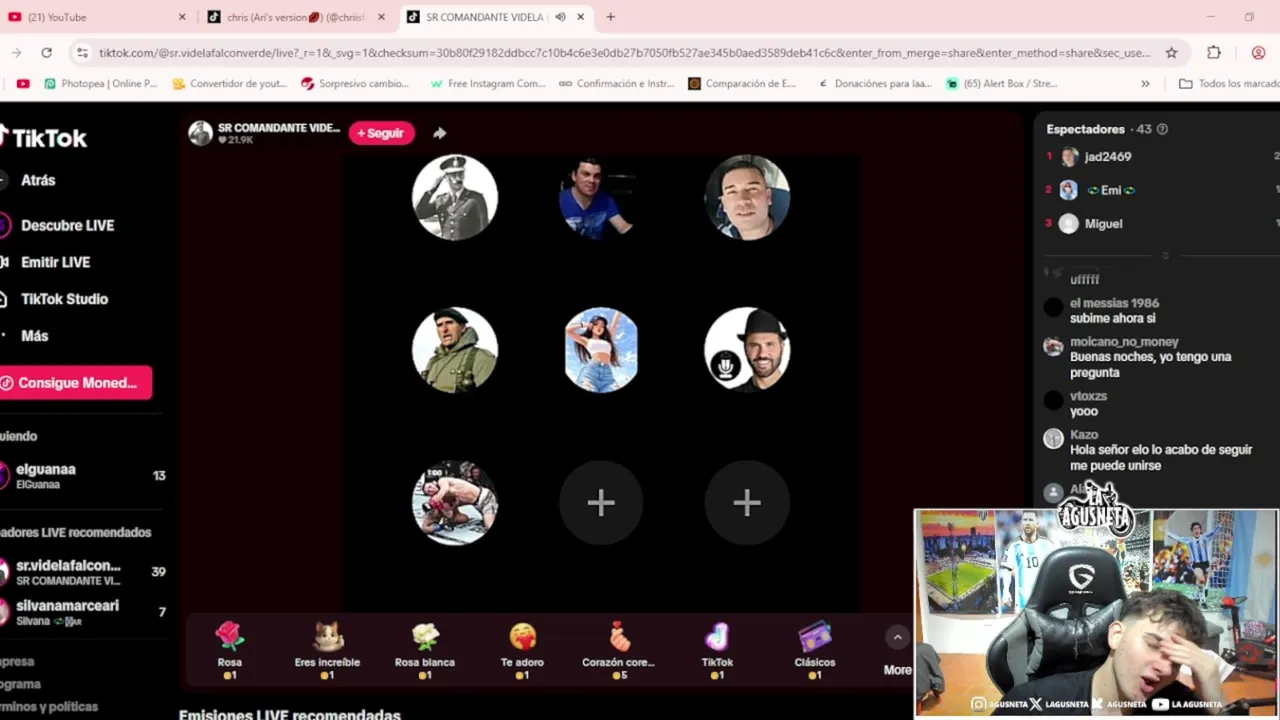This screenshot has width=1280, height=720.
Task: Open the Donaciones para laa bookmark
Action: pos(875,84)
